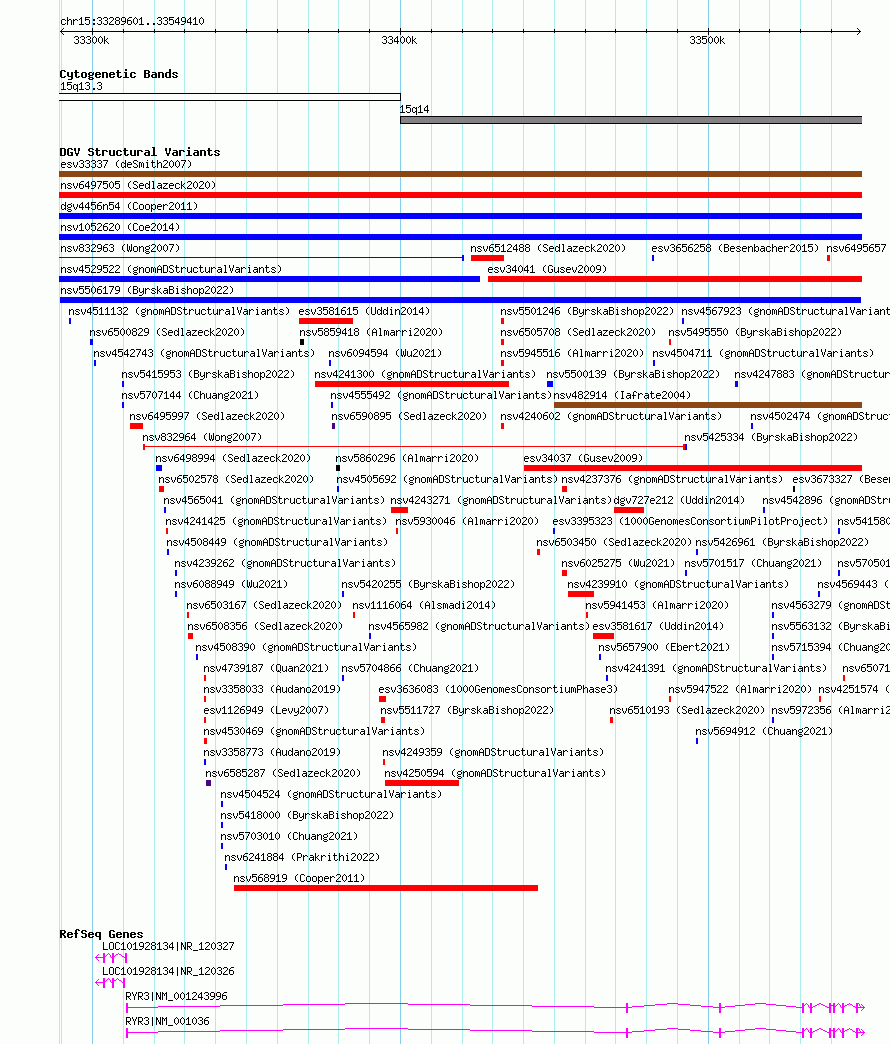Image resolution: width=890 pixels, height=1044 pixels.
Task: Click nsv4241300 (gnomADStructuralVariants) red bar
Action: tap(412, 384)
